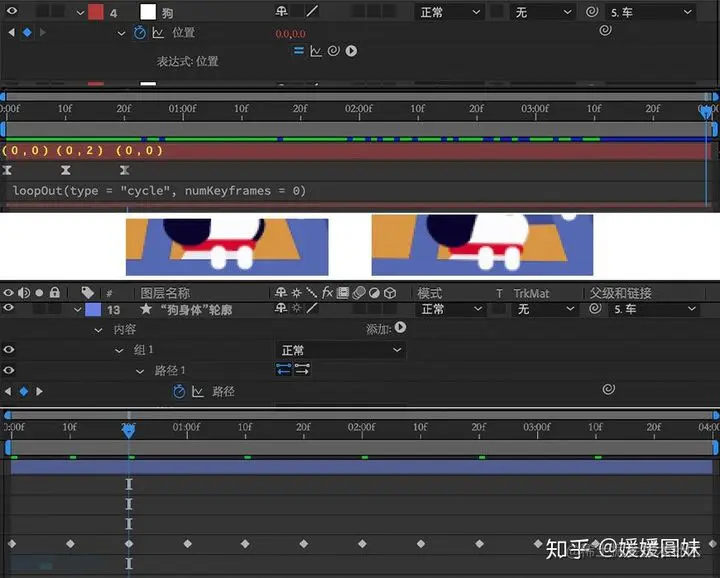Toggle quality switch on layer 狗
This screenshot has width=720, height=578.
tap(312, 11)
